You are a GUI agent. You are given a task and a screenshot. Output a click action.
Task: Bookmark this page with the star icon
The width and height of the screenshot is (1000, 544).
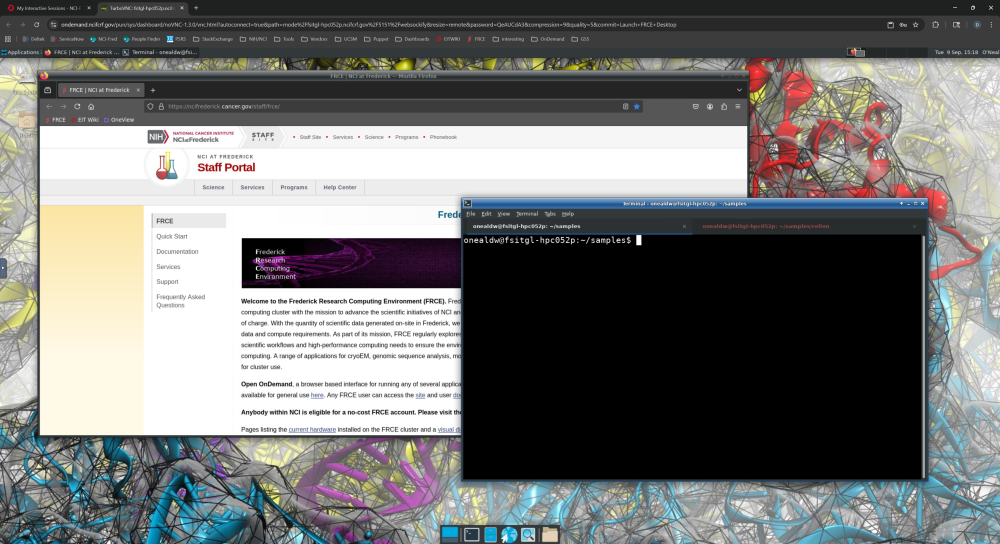(636, 106)
